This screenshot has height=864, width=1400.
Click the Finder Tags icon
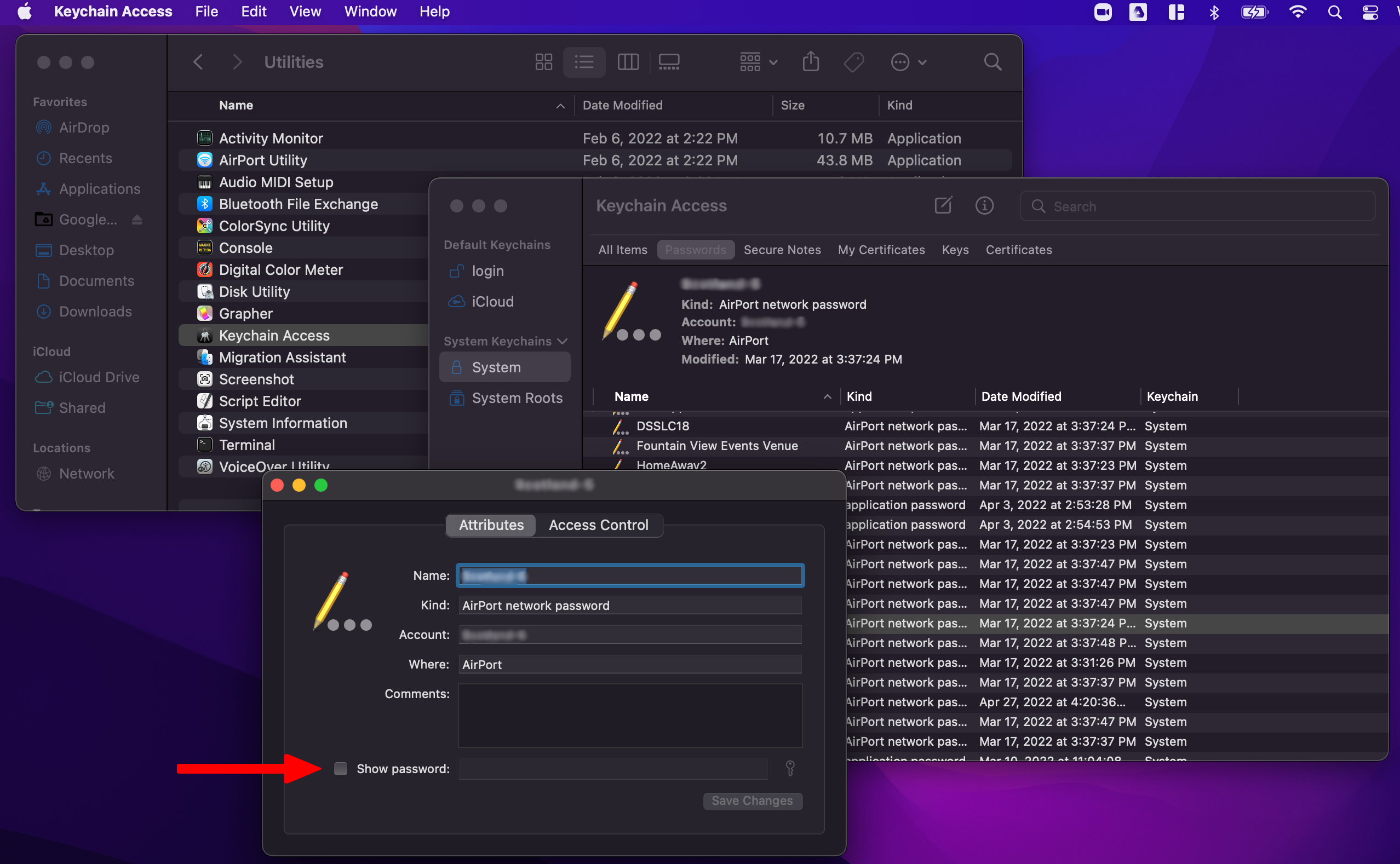(853, 62)
